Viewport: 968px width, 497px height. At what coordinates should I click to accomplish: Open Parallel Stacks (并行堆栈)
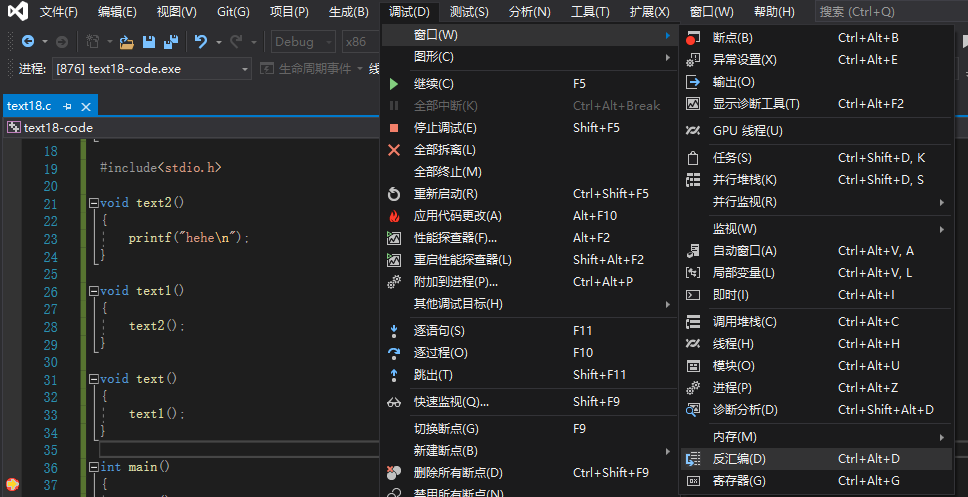(x=816, y=180)
